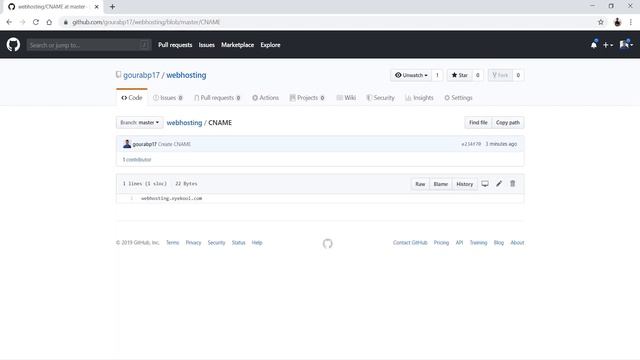The width and height of the screenshot is (640, 360).
Task: Switch to the repository Issues tab
Action: (x=168, y=98)
